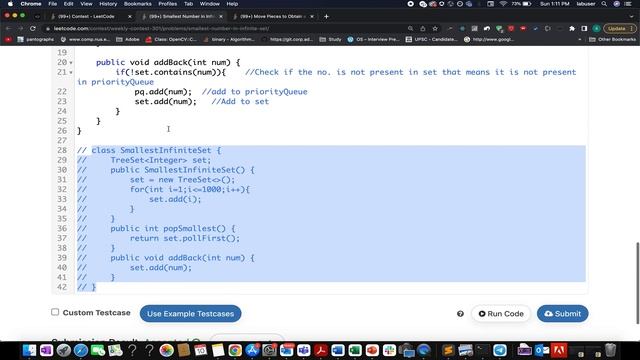Screen dimensions: 640x360
Task: Open Google Chrome from the dock
Action: 235,350
